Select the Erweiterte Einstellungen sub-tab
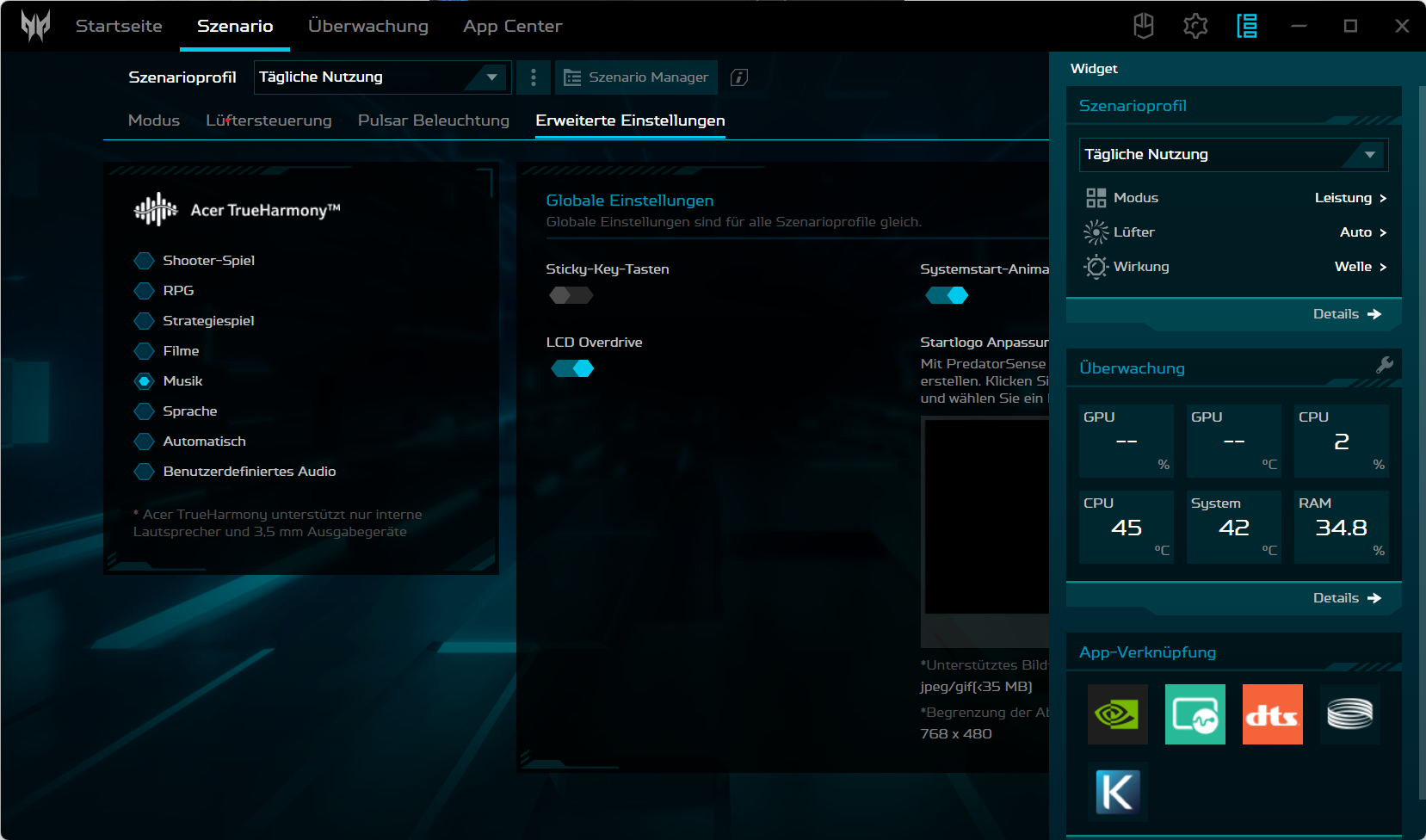1426x840 pixels. (630, 120)
